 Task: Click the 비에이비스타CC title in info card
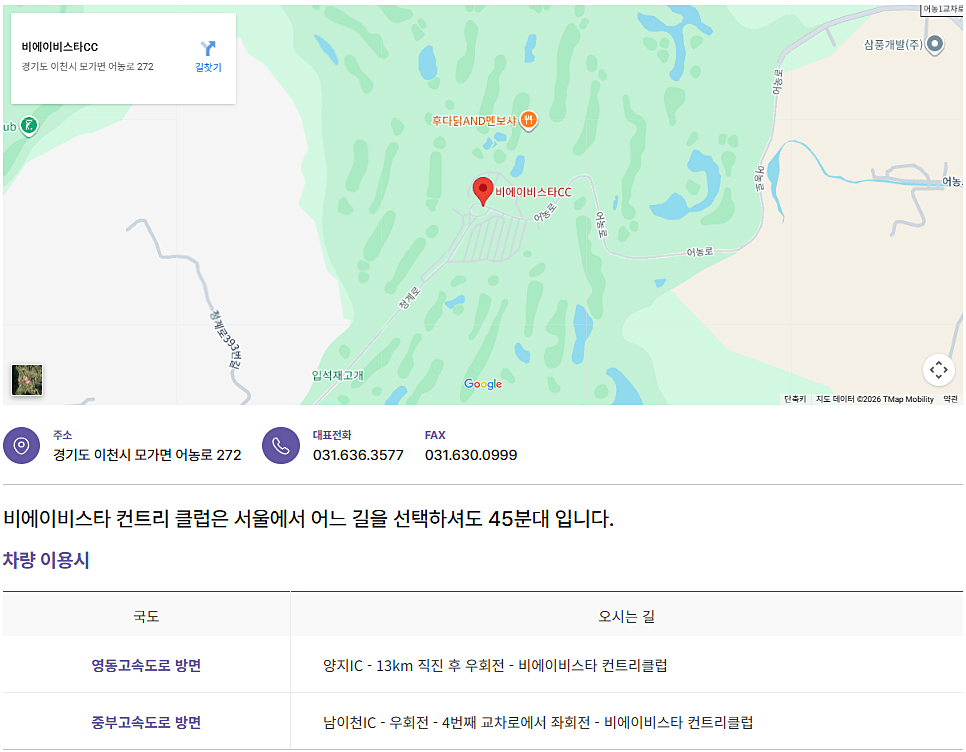(60, 47)
